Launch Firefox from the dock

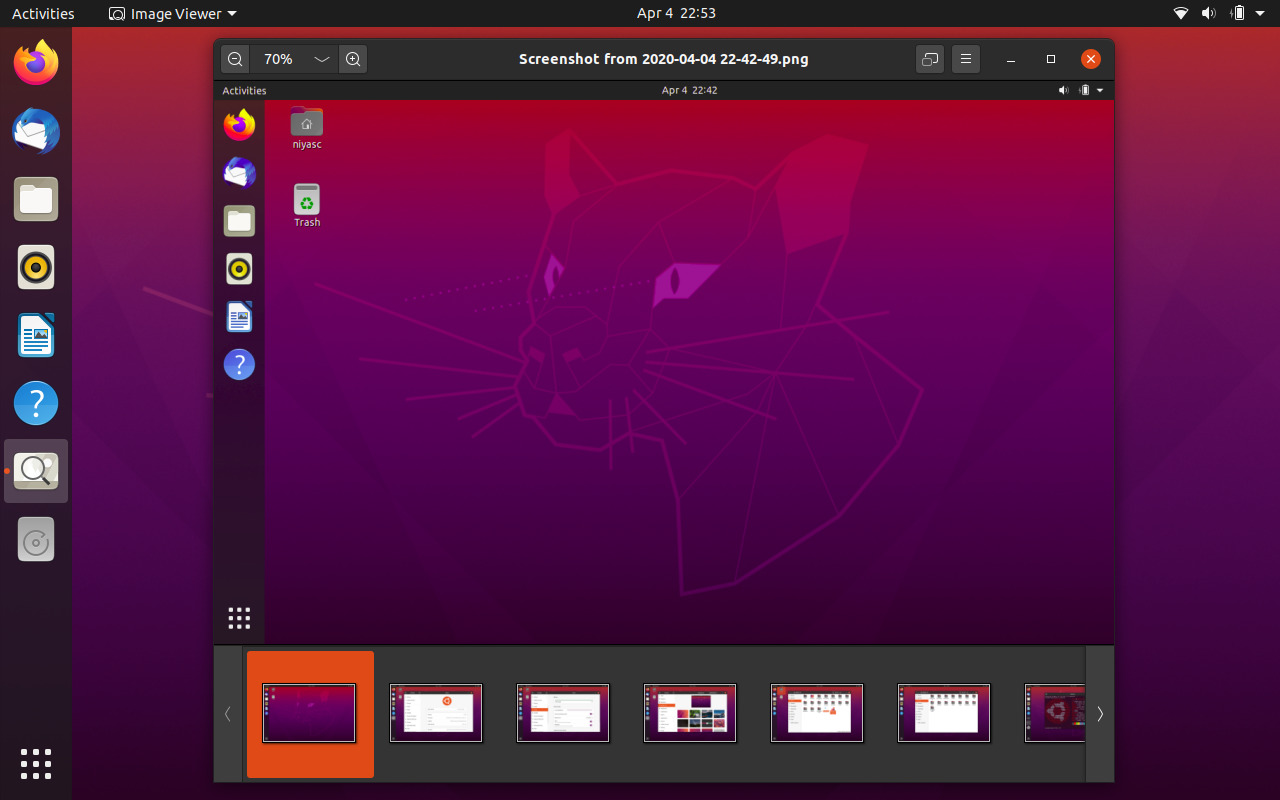(35, 63)
